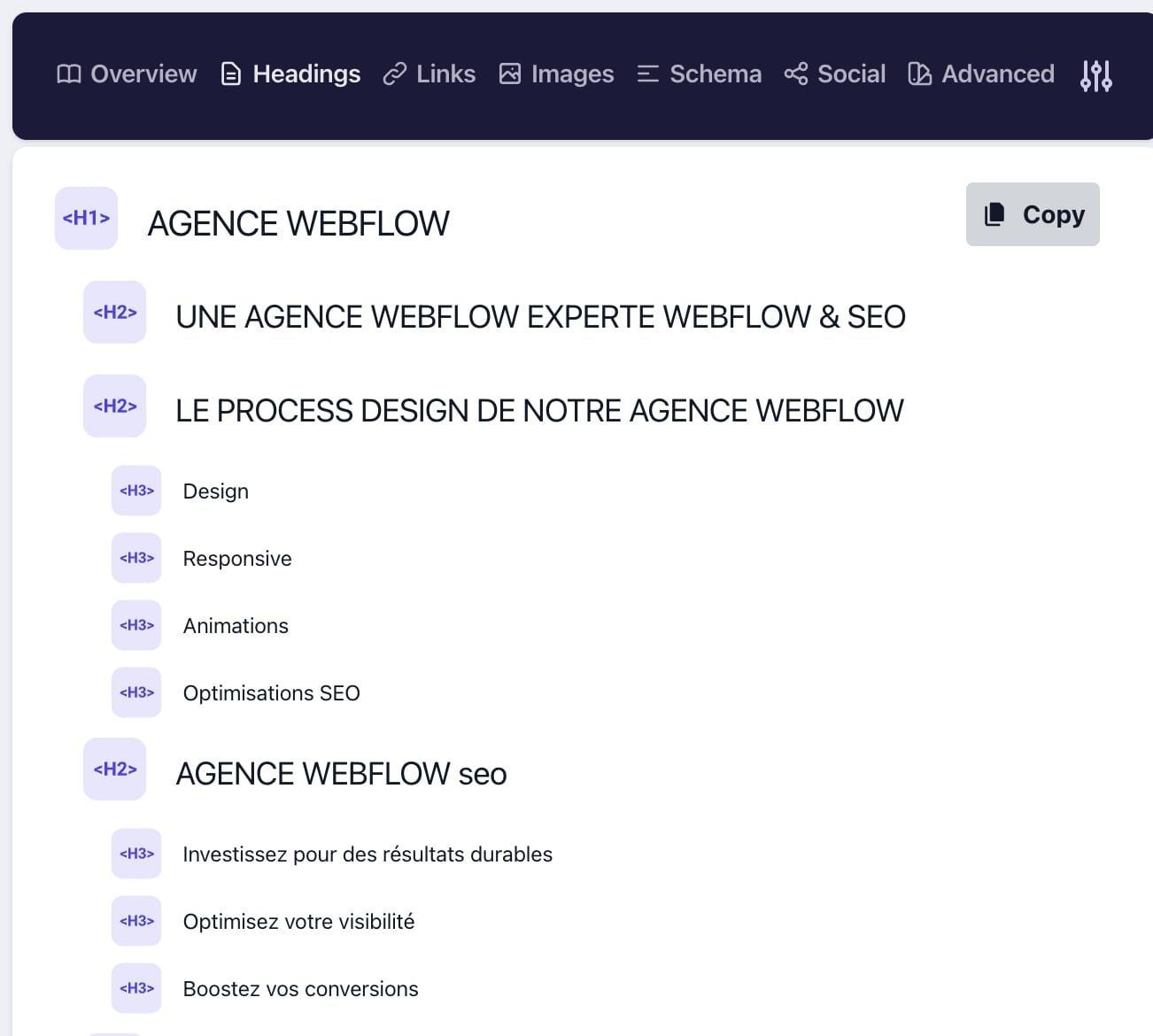Click H3 badge next to Optimisez votre visibilité
Image resolution: width=1153 pixels, height=1036 pixels.
(x=136, y=921)
